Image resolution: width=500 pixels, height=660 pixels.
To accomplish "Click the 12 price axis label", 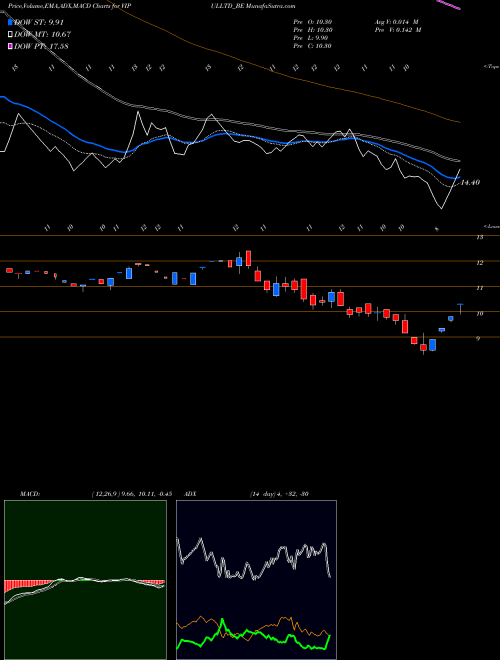I will pyautogui.click(x=479, y=263).
